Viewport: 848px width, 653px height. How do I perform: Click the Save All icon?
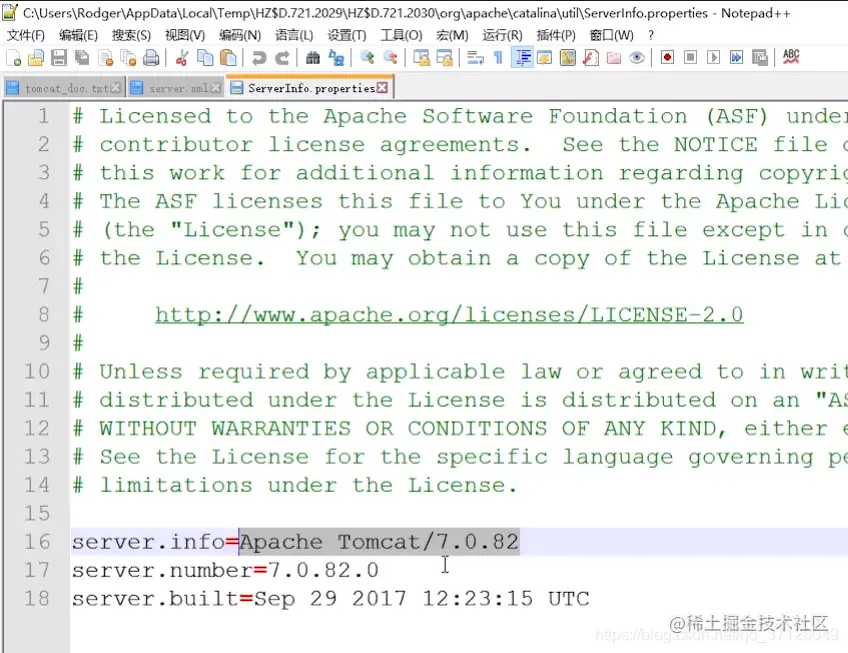pos(82,58)
